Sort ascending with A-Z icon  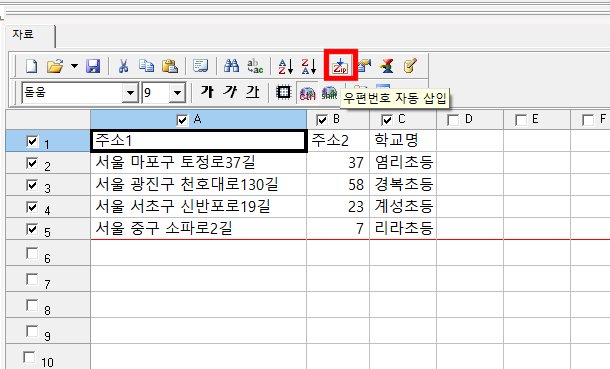point(286,66)
